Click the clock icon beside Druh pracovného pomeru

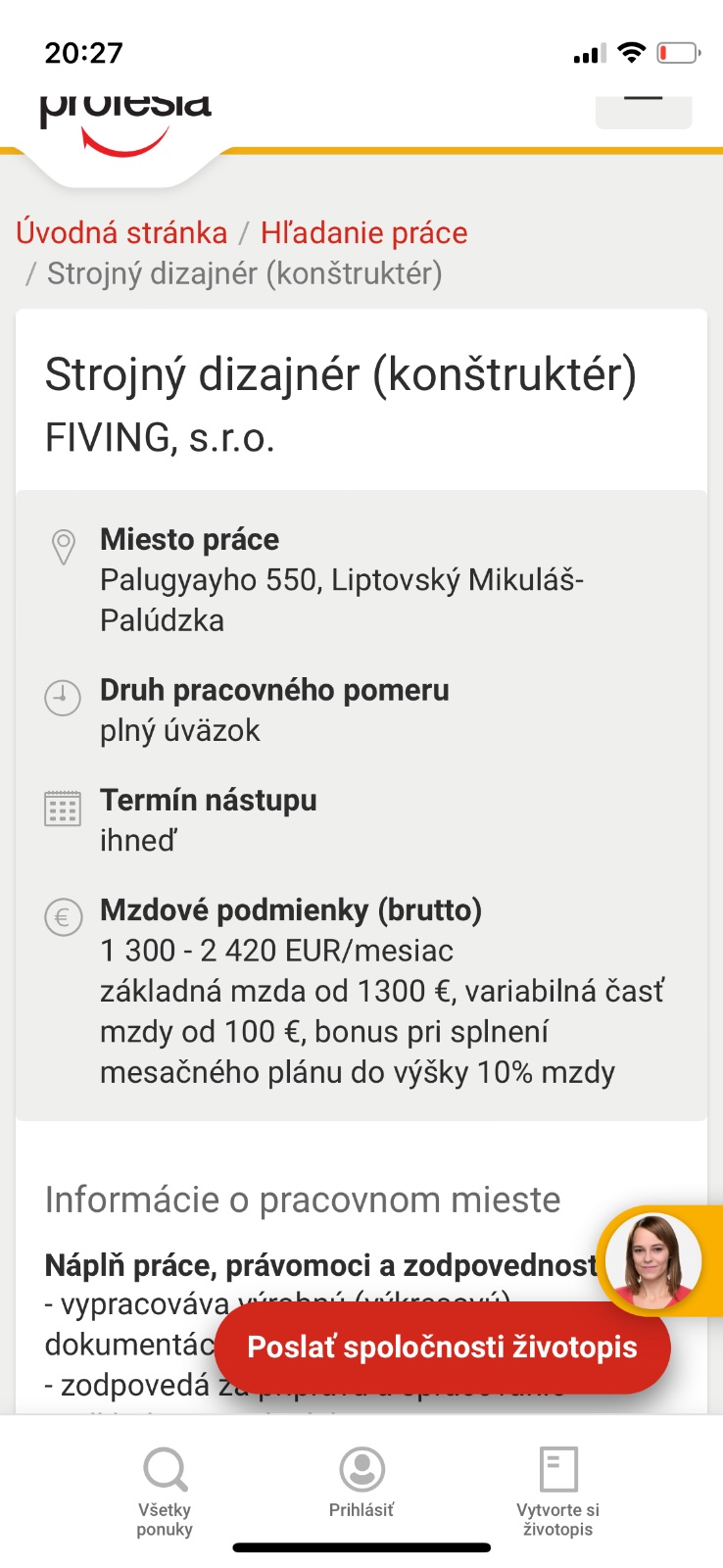pyautogui.click(x=63, y=698)
